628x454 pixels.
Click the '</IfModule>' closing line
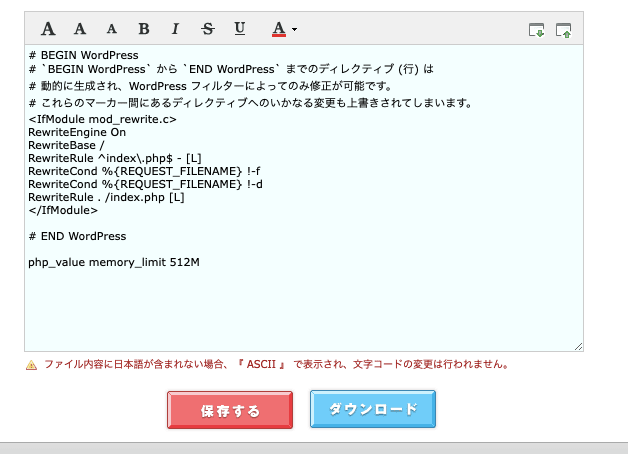[x=63, y=211]
